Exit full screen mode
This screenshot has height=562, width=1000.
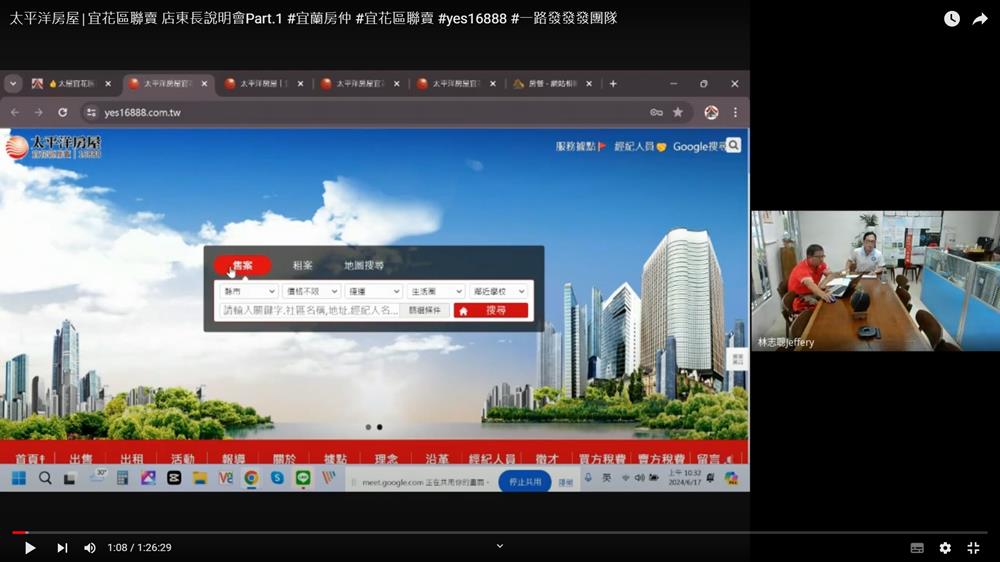pyautogui.click(x=973, y=548)
